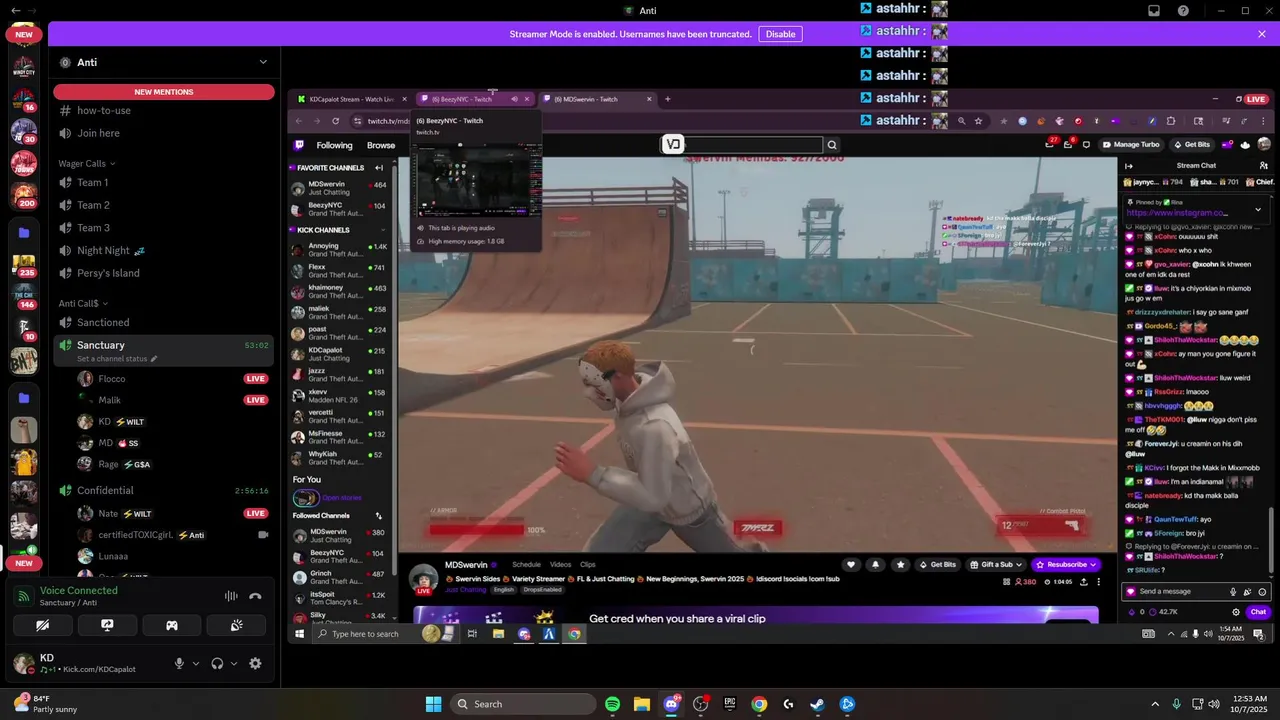Click Twitch search magnifier in the stream
The height and width of the screenshot is (720, 1280).
pos(831,145)
